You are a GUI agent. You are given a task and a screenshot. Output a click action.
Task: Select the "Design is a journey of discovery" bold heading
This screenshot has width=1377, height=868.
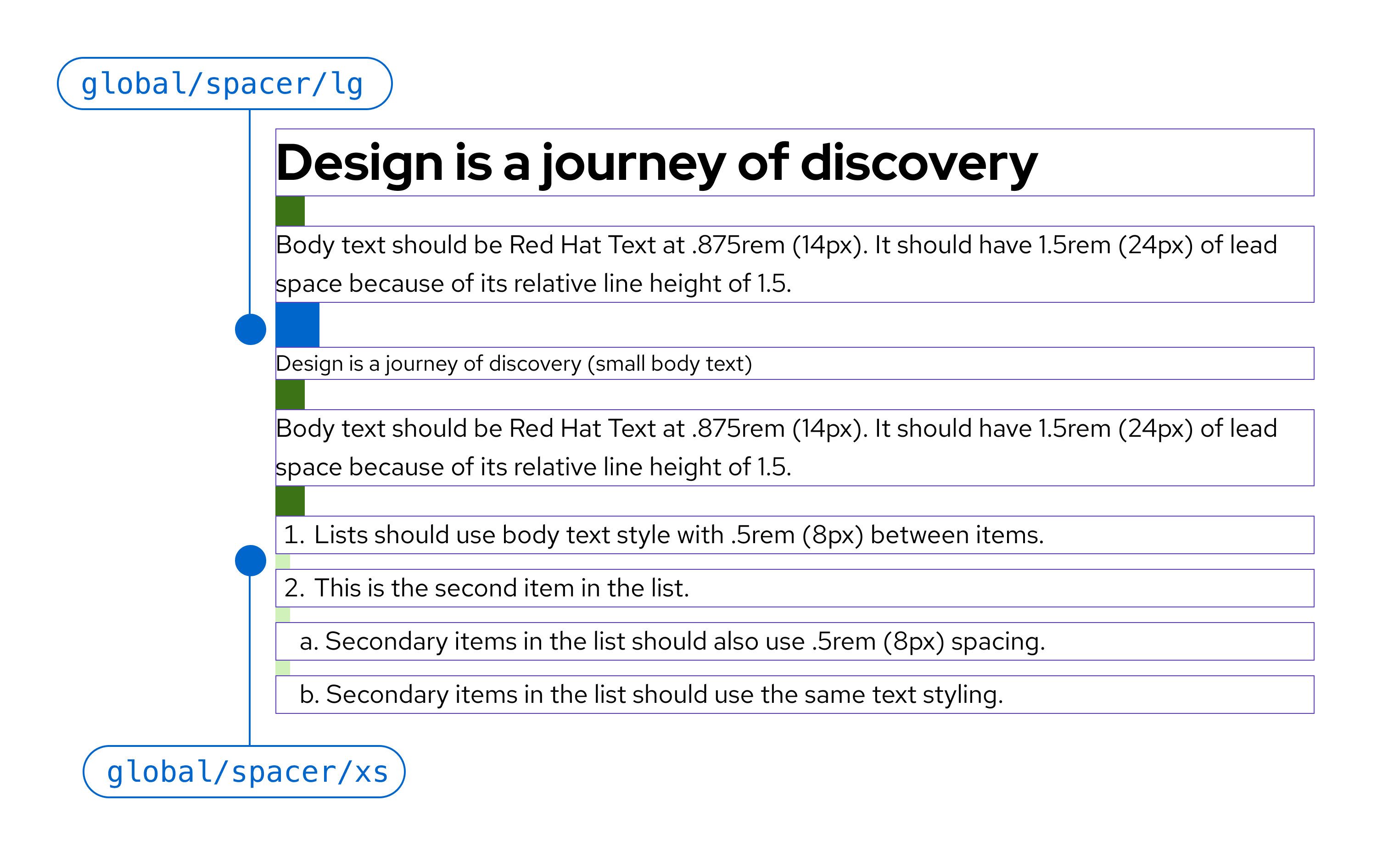point(656,163)
